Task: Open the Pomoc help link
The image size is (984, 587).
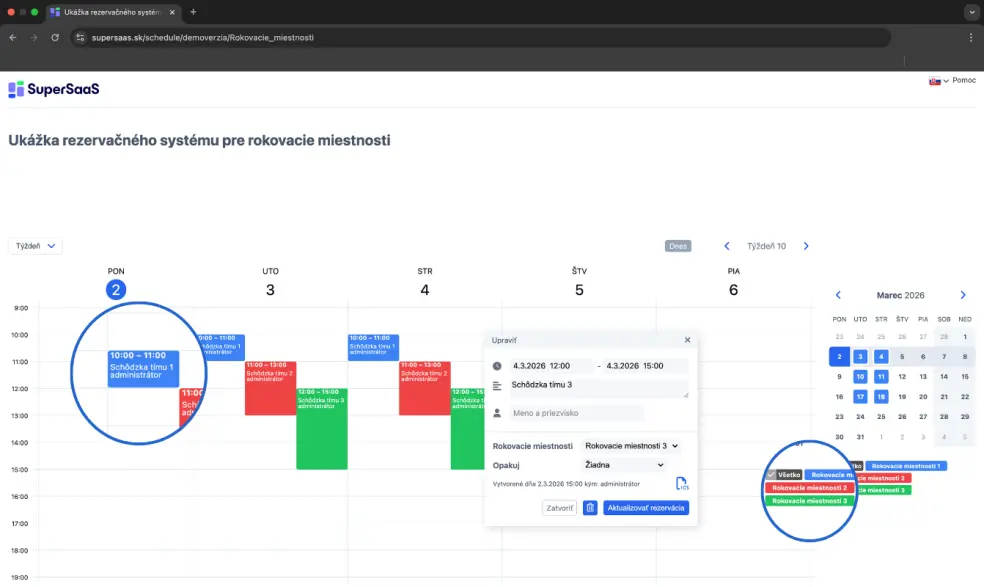Action: tap(964, 80)
